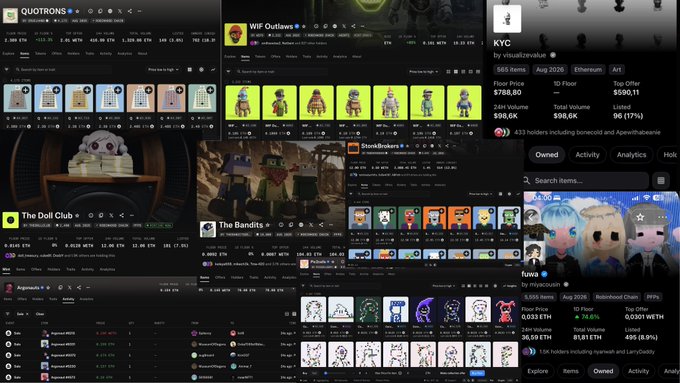Switch to Holders tab in QUOTRONS
The image size is (680, 383).
pyautogui.click(x=73, y=54)
